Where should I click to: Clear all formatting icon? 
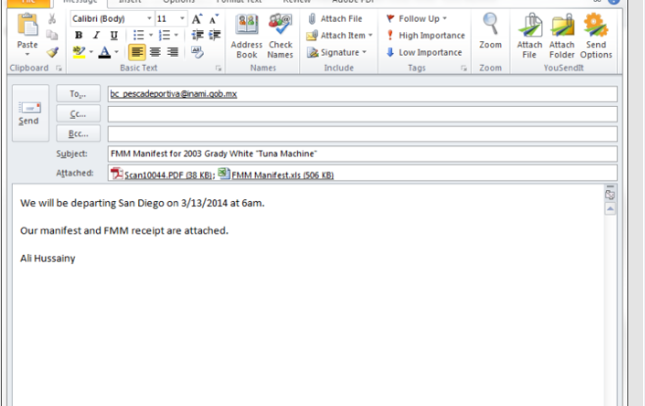pos(197,52)
